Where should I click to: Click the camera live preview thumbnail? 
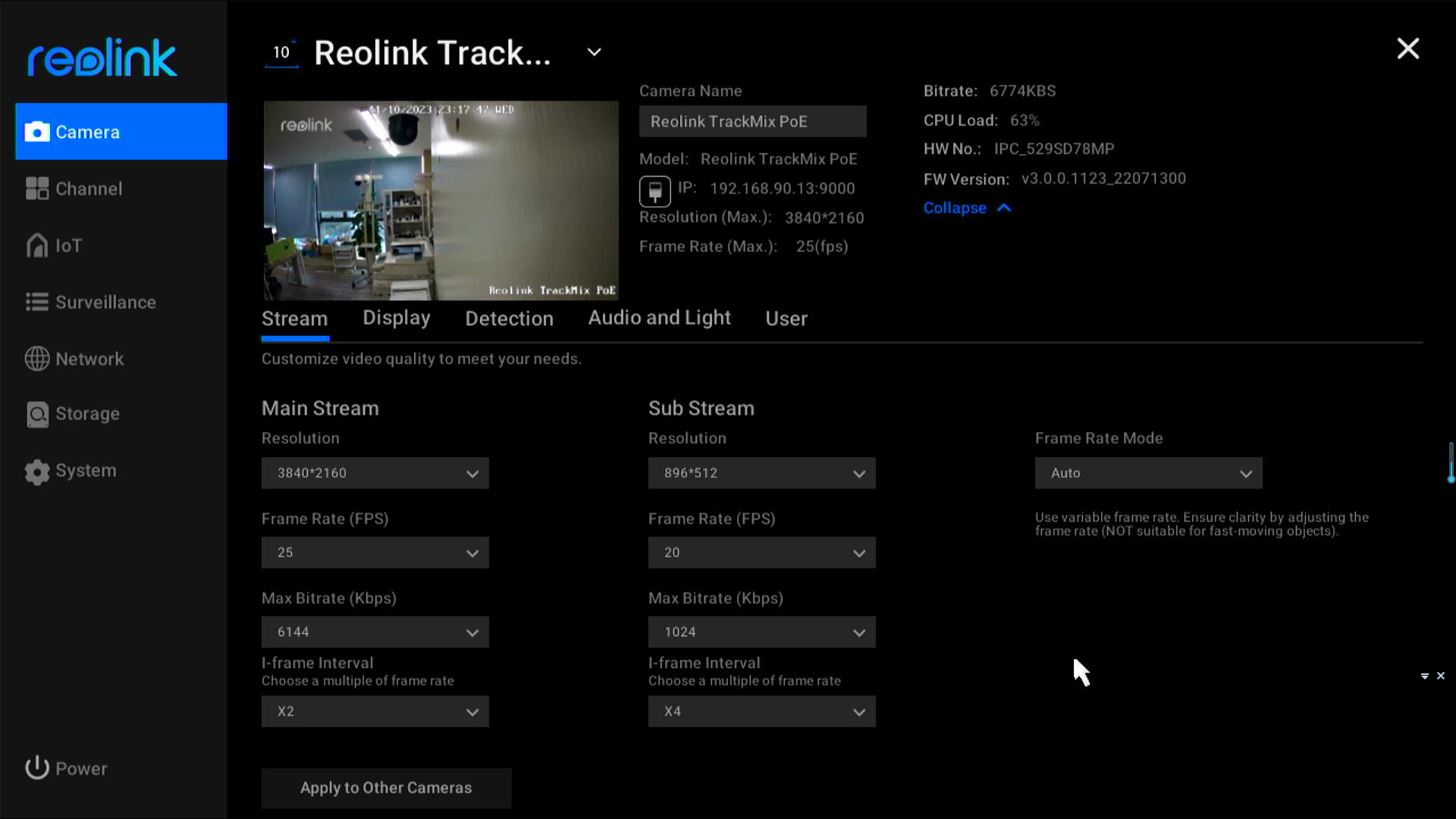point(441,201)
